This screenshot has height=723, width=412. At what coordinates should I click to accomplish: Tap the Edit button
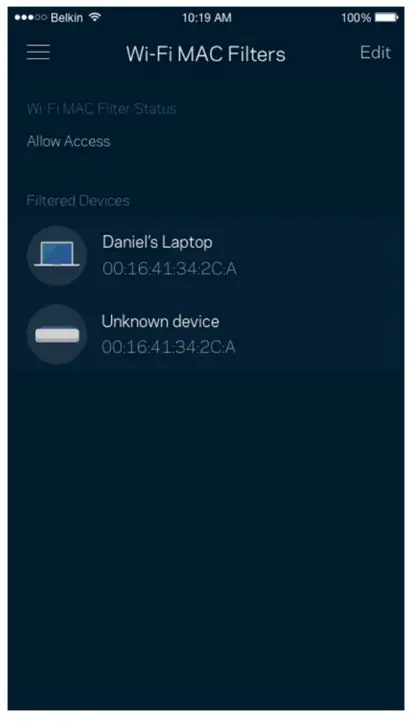[375, 53]
